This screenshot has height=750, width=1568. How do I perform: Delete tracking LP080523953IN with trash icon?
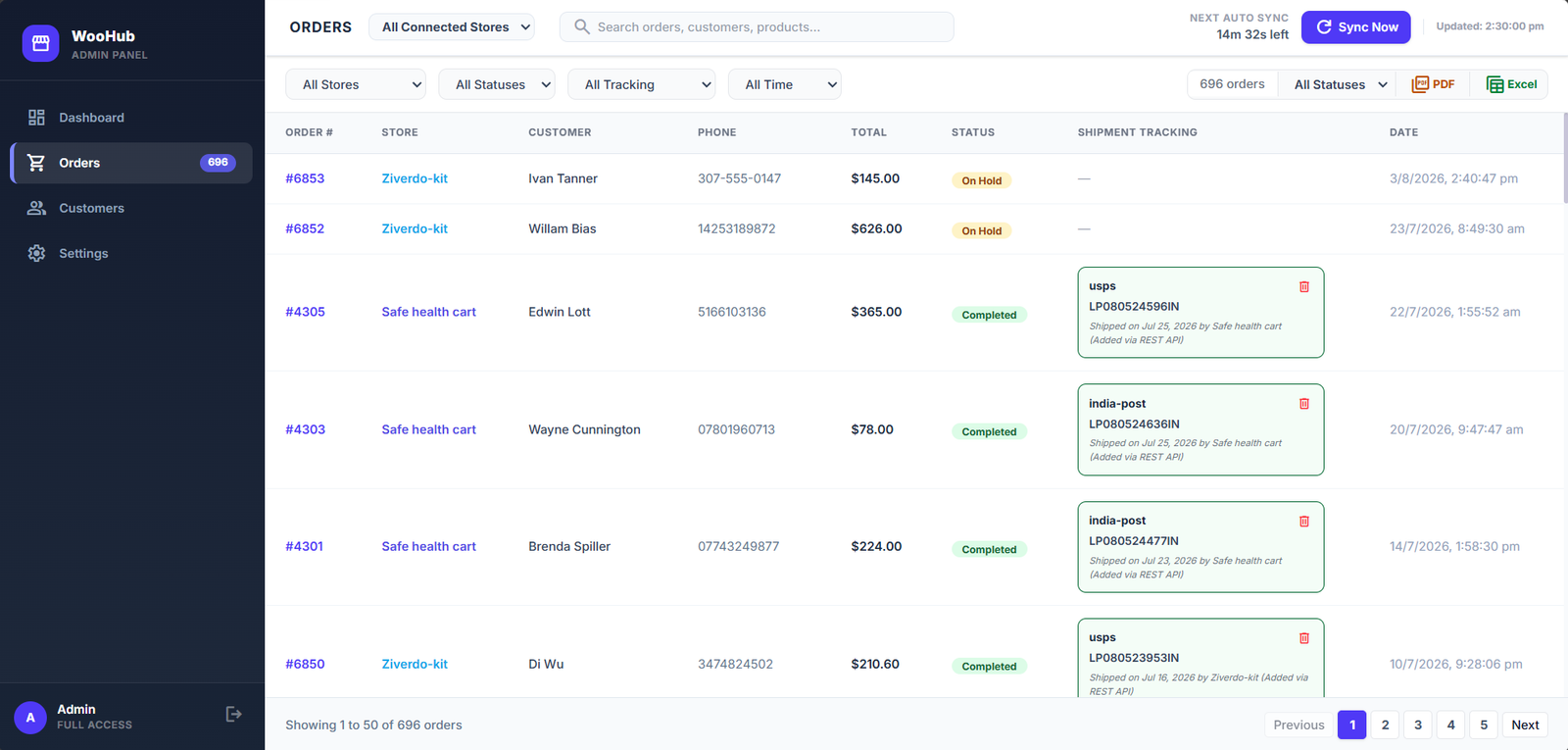point(1304,637)
